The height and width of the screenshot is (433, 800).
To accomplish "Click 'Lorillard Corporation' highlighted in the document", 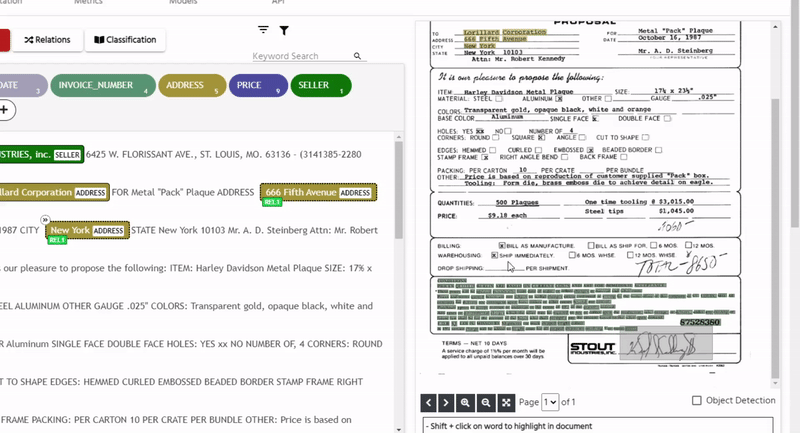I will (x=505, y=32).
